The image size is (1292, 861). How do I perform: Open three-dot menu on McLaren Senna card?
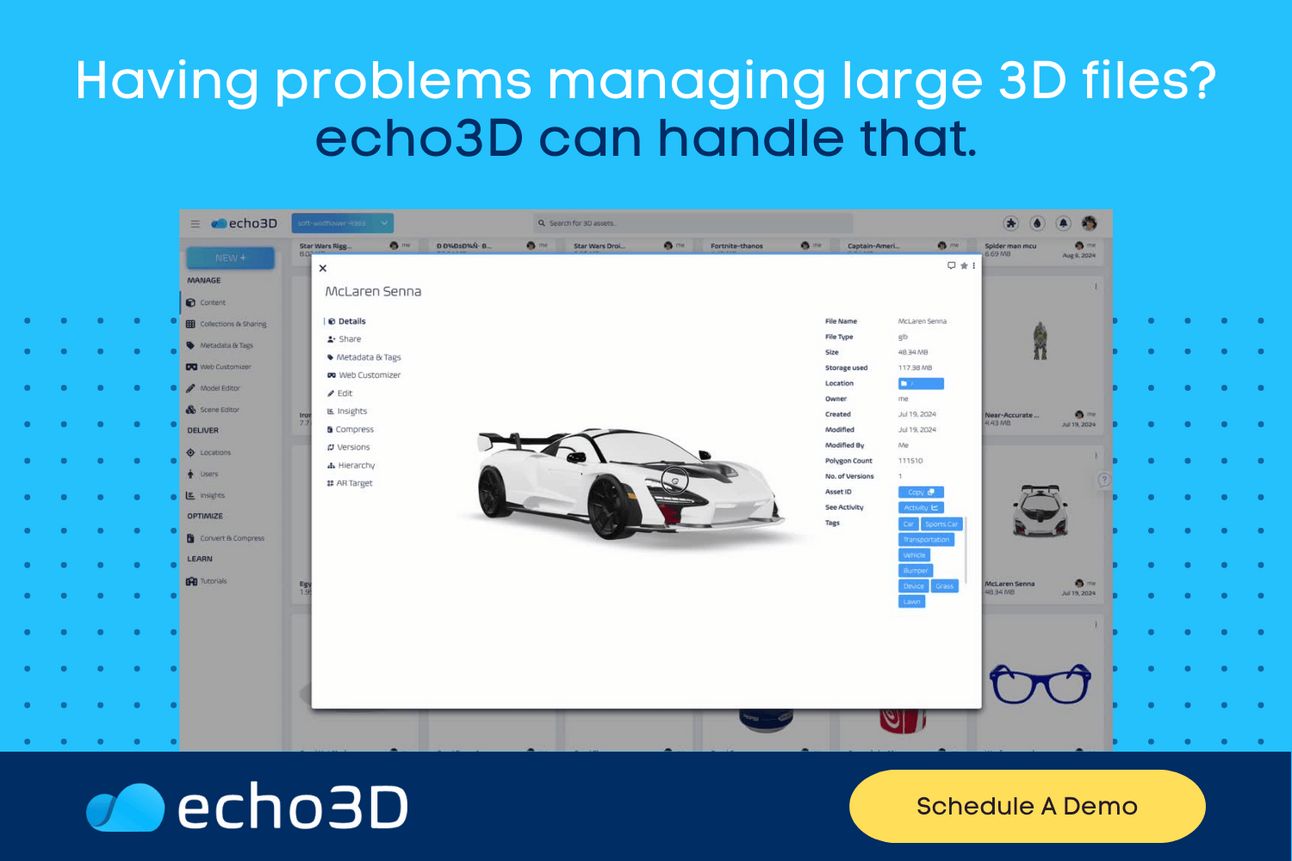point(1096,458)
